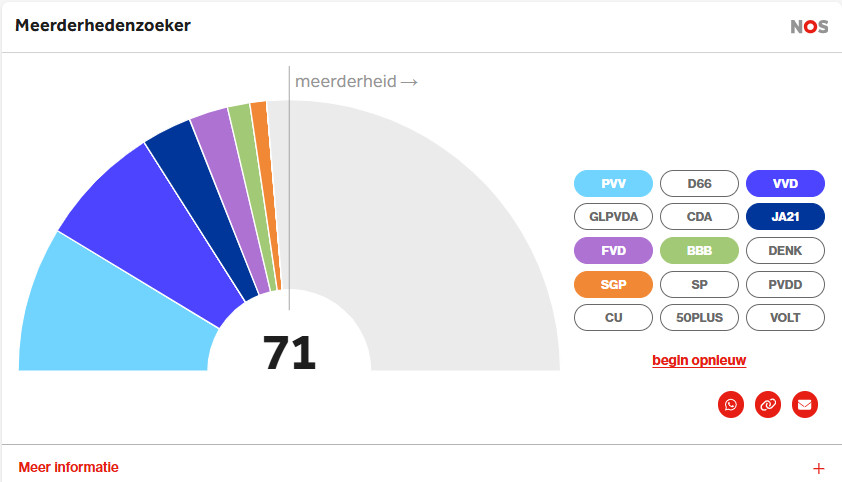Expand Meer informatie with plus icon
This screenshot has width=842, height=482.
point(819,468)
